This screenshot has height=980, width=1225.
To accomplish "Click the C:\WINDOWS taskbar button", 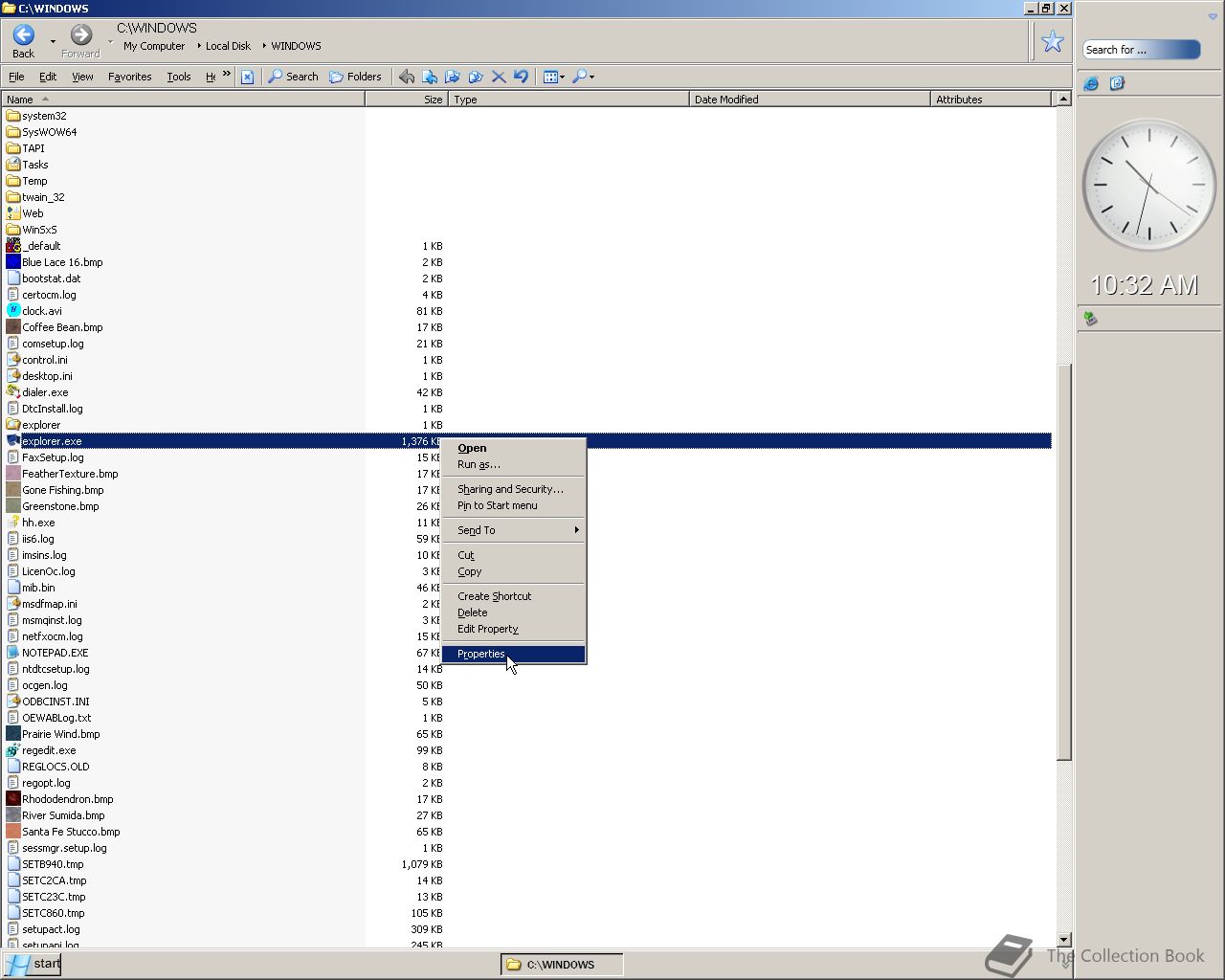I will [x=562, y=965].
